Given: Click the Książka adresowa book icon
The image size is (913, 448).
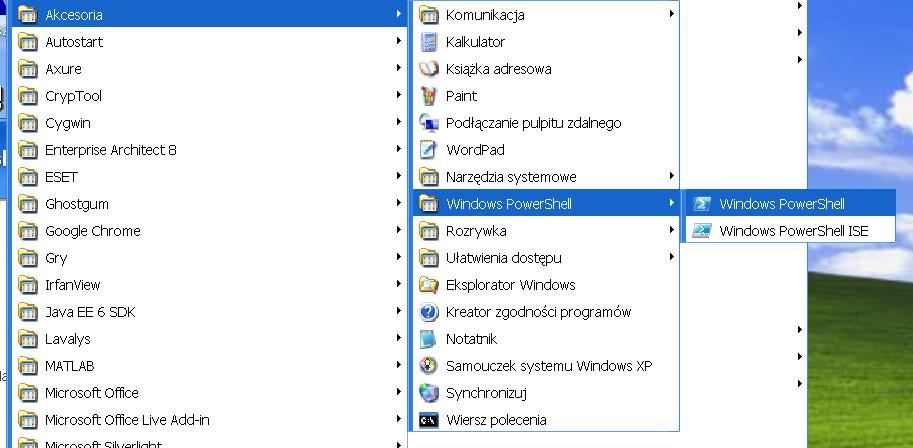Looking at the screenshot, I should 429,69.
